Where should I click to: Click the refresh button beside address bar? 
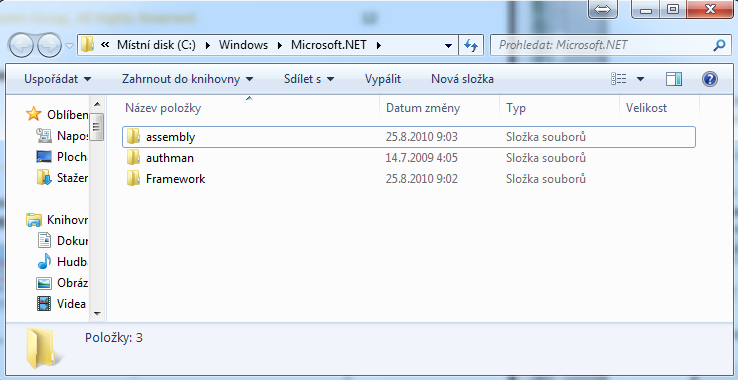point(471,45)
